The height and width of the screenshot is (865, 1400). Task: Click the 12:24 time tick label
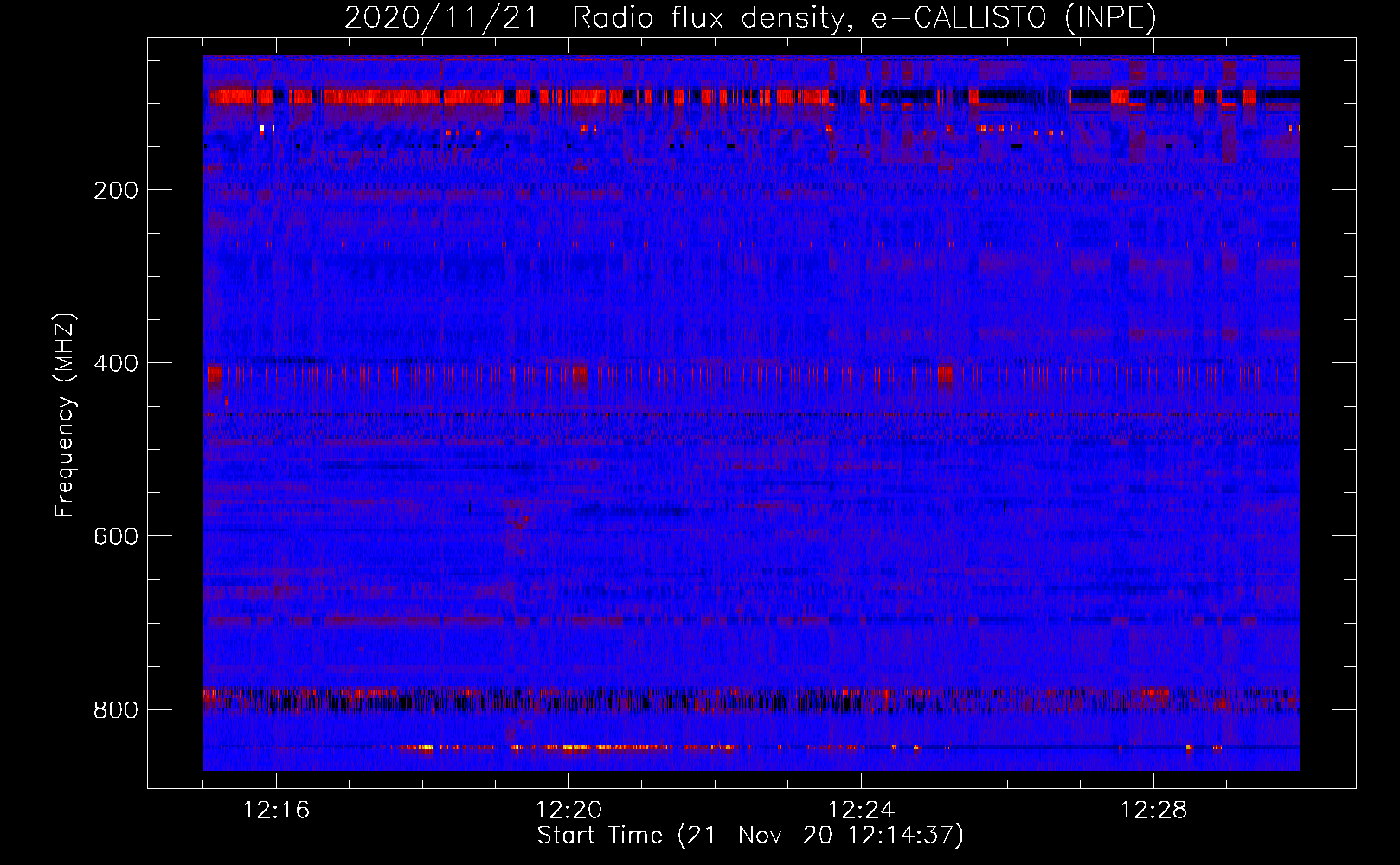861,811
